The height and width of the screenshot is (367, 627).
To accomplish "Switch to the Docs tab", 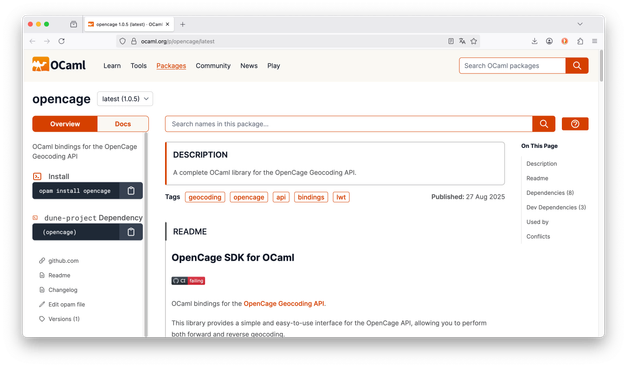I will [x=123, y=124].
